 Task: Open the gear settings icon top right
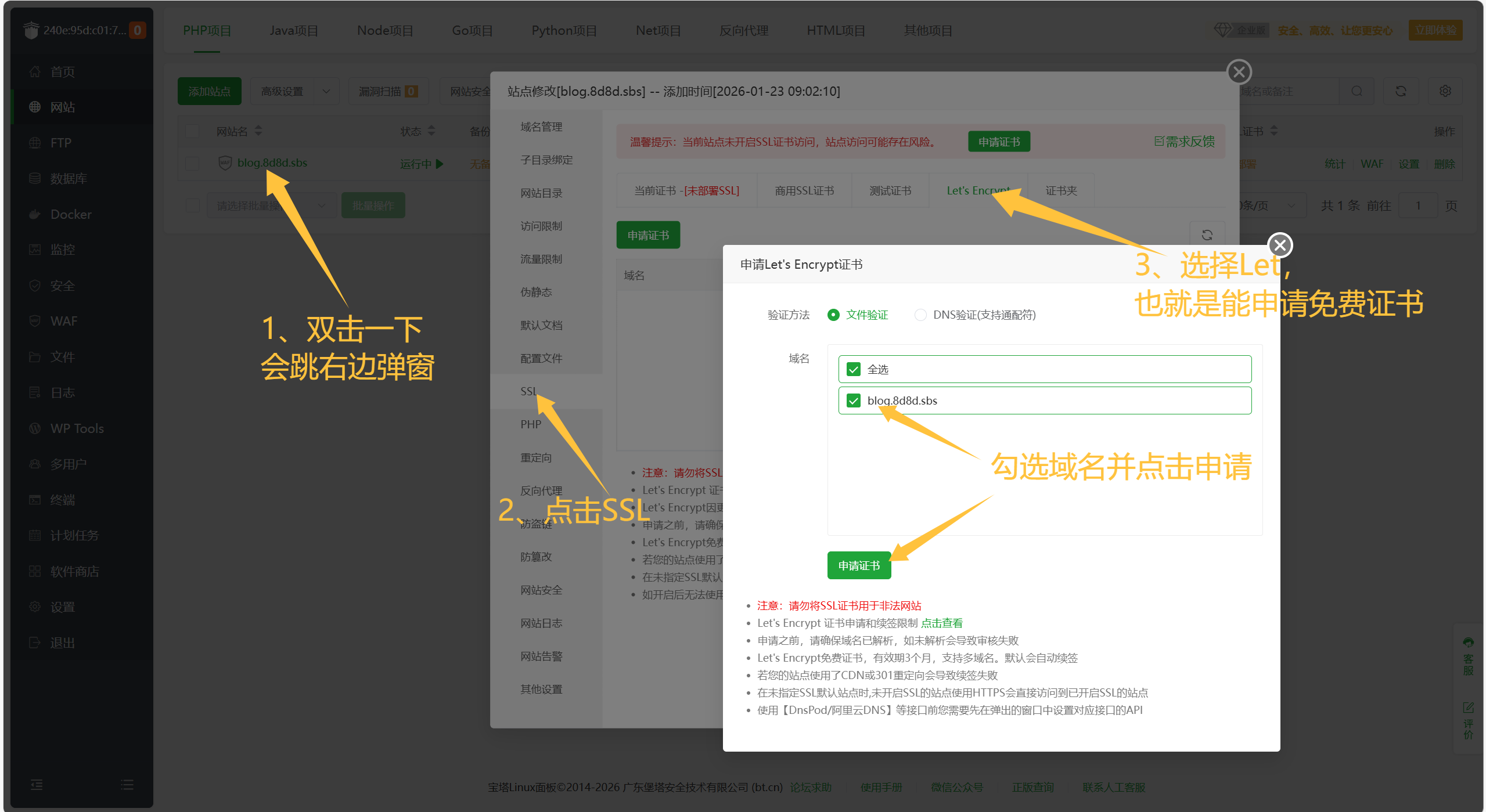1445,91
